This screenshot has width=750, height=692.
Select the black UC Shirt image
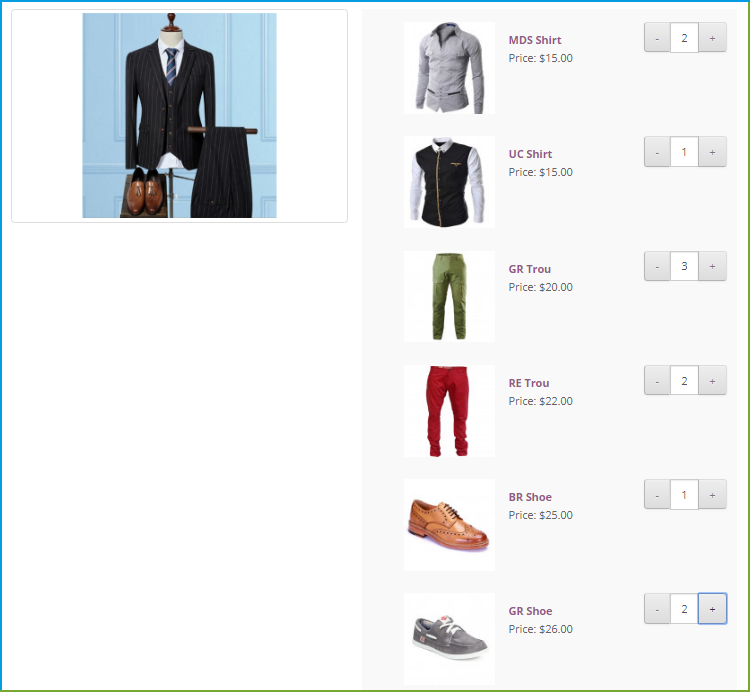tap(449, 182)
